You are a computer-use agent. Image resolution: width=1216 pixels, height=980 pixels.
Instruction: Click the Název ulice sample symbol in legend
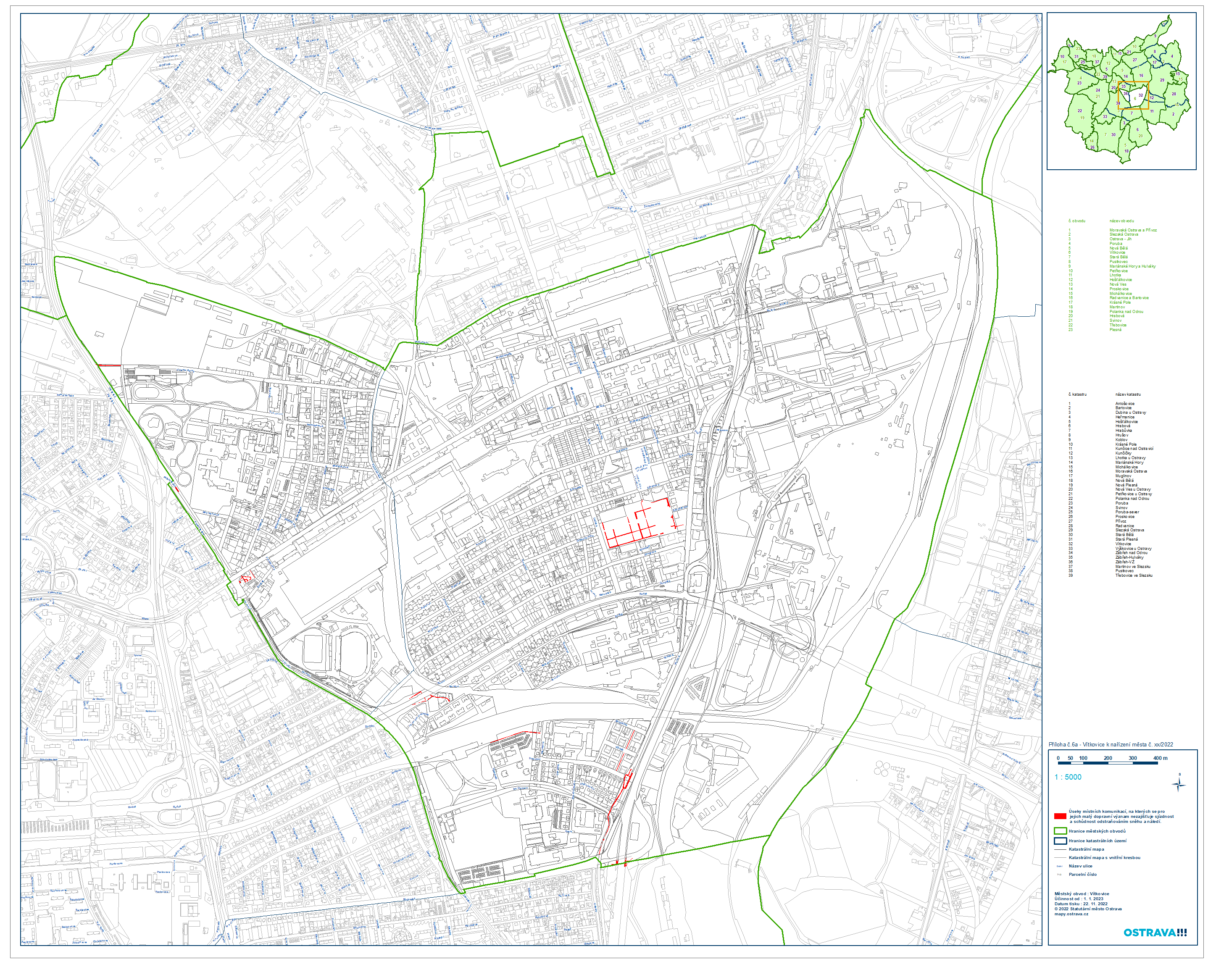tap(1059, 866)
